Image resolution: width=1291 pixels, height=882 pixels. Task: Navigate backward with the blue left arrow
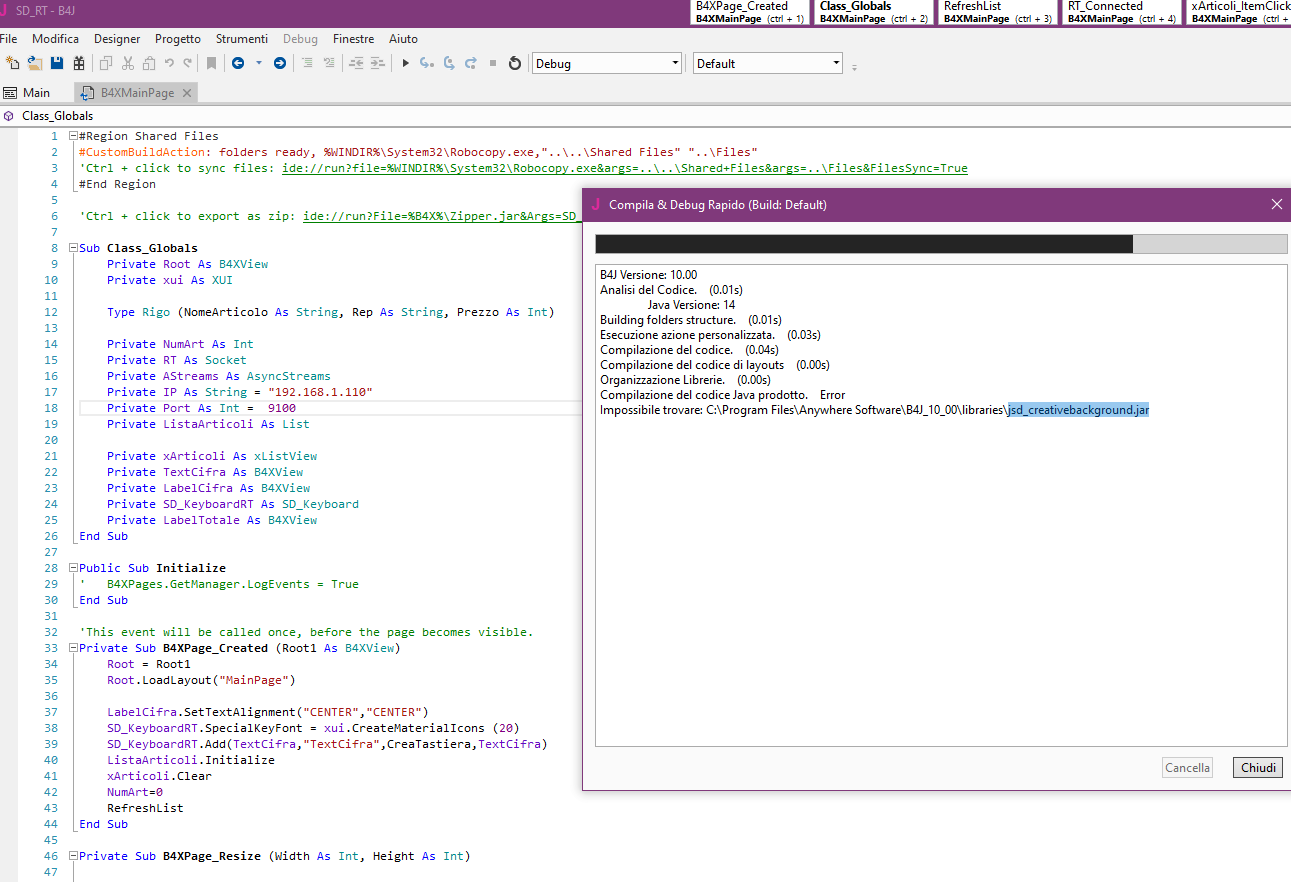(238, 63)
